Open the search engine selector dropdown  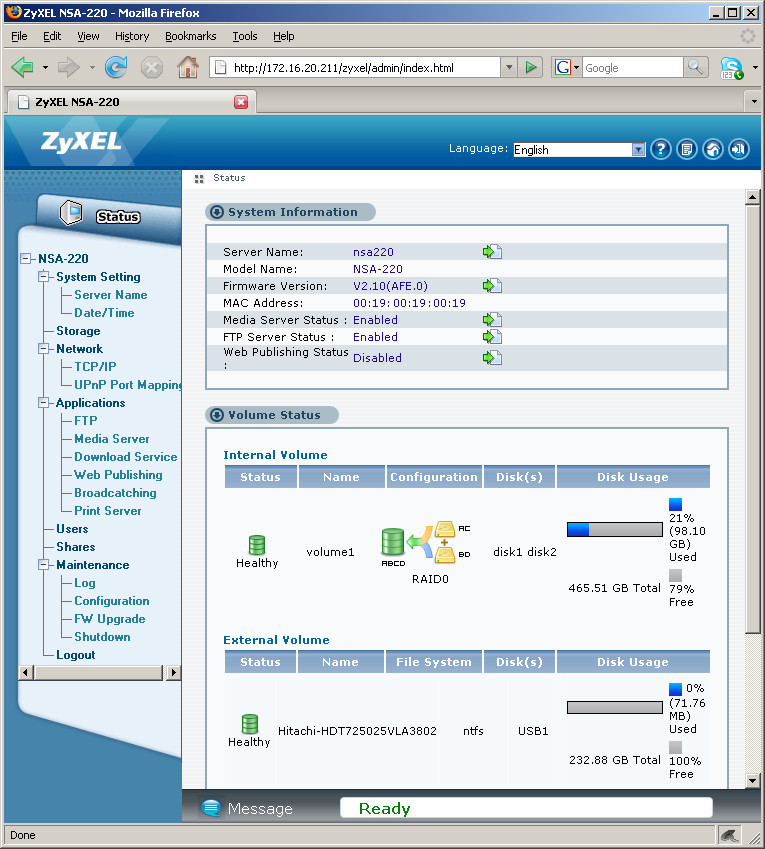[566, 68]
